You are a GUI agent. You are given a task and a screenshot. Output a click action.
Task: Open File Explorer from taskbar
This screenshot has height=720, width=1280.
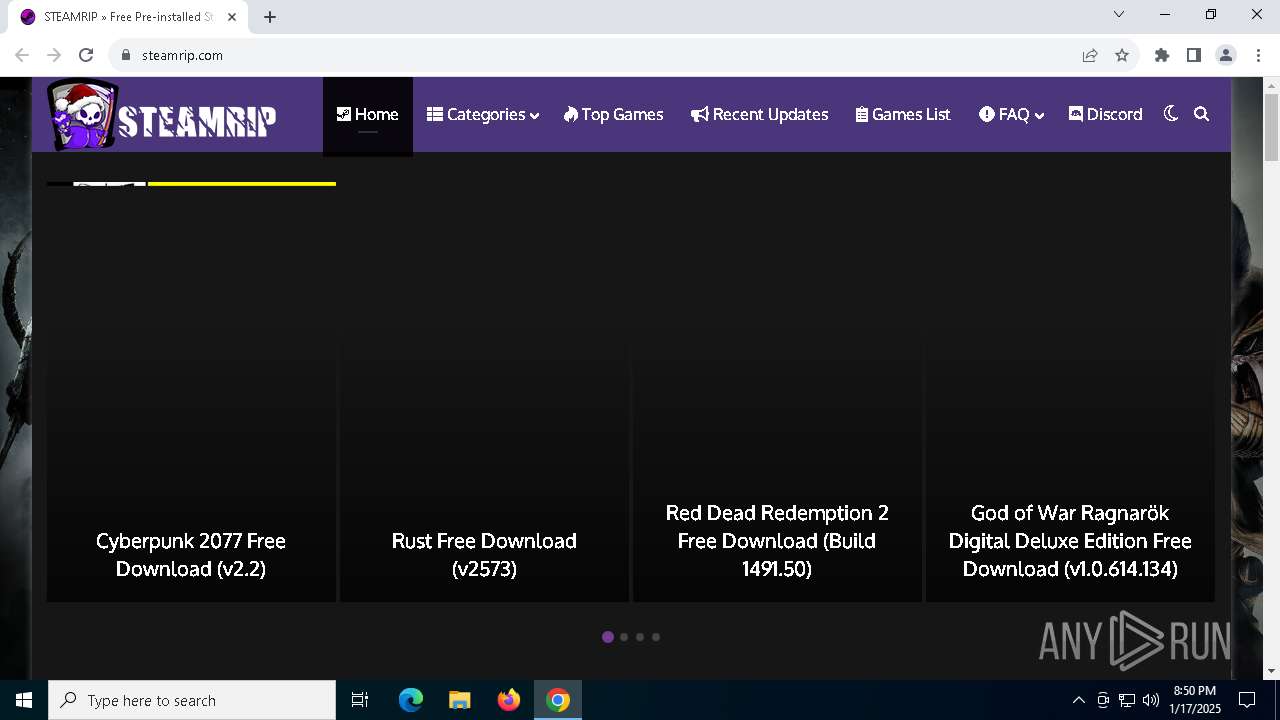(460, 700)
